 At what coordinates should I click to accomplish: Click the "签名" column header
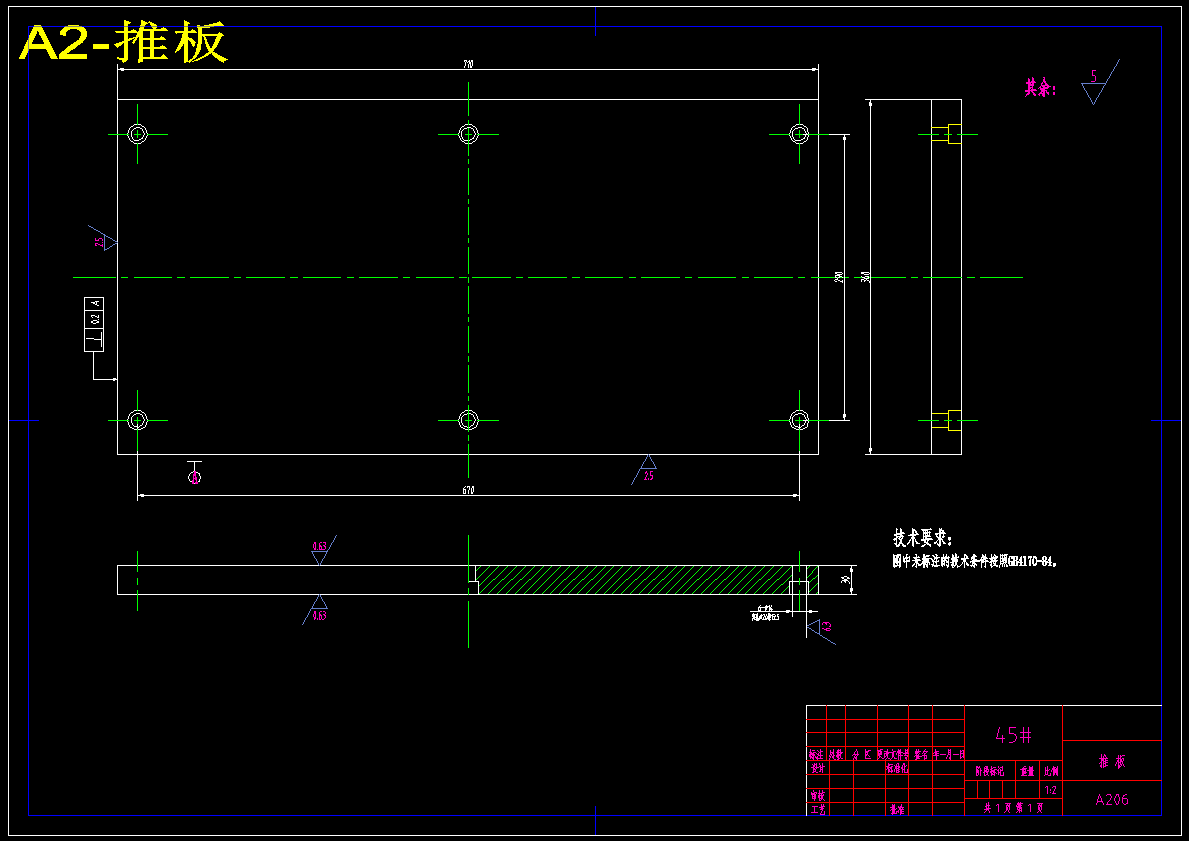tap(921, 755)
